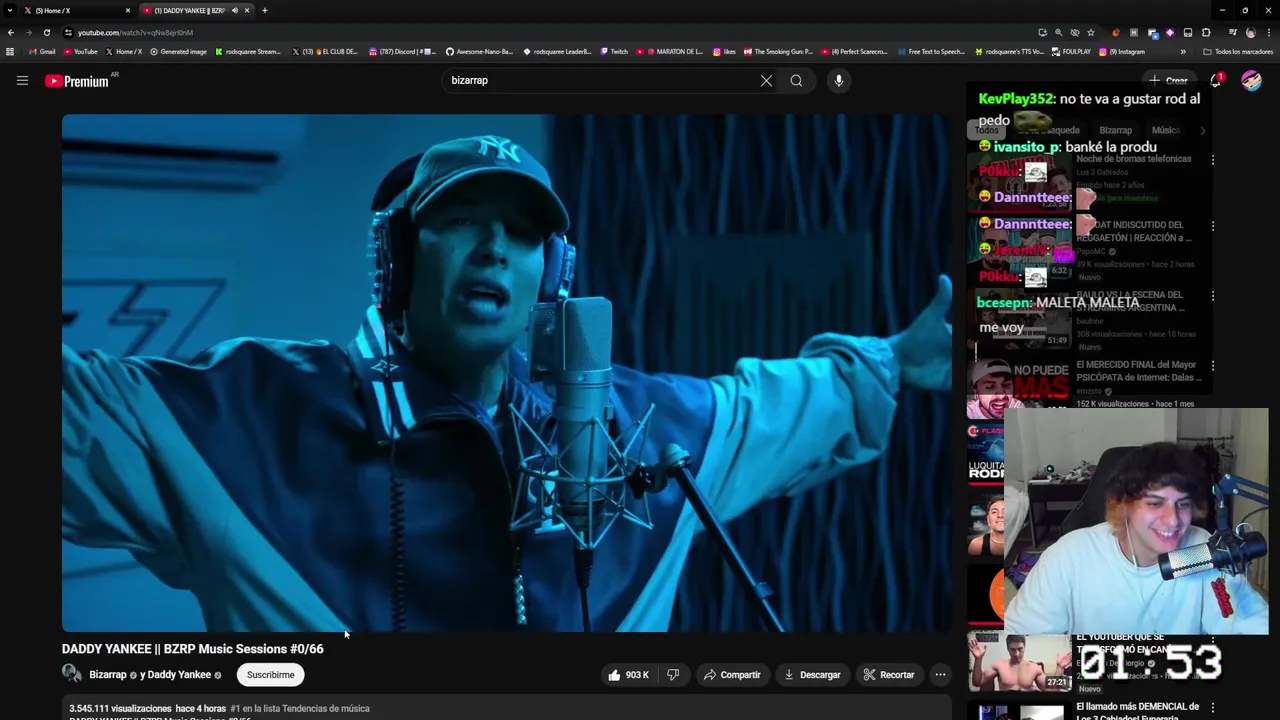Click the Descargar download button

point(812,675)
